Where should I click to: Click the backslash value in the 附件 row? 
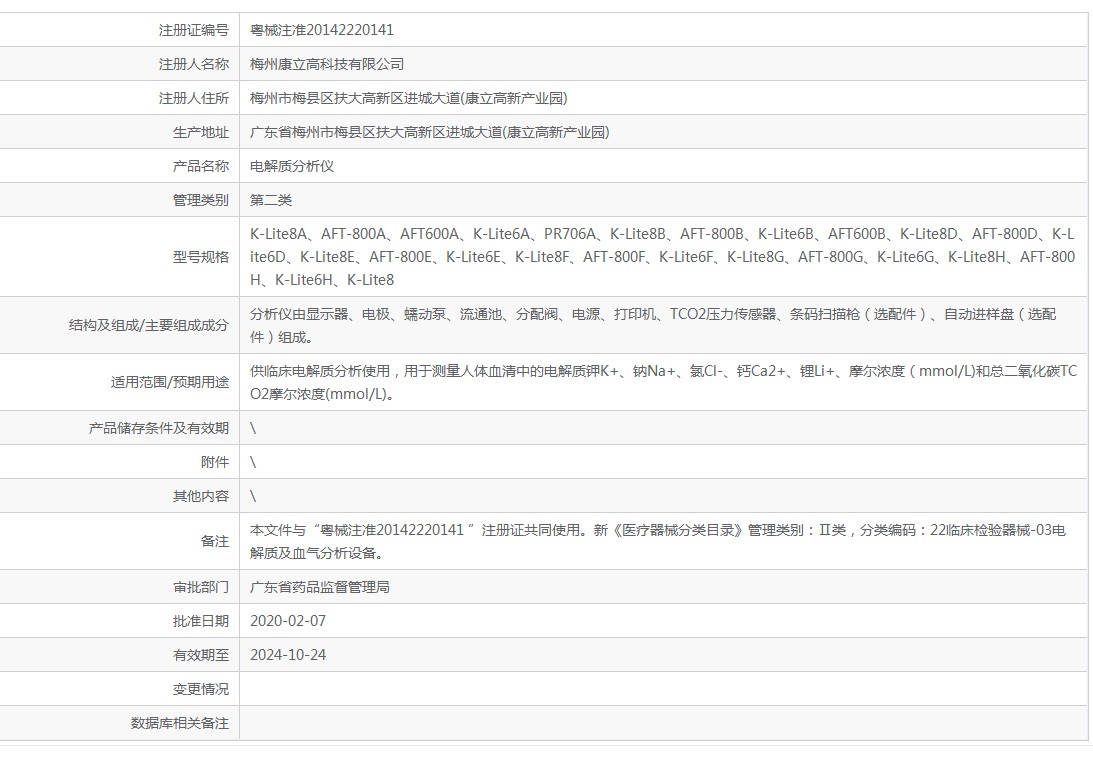pyautogui.click(x=253, y=462)
